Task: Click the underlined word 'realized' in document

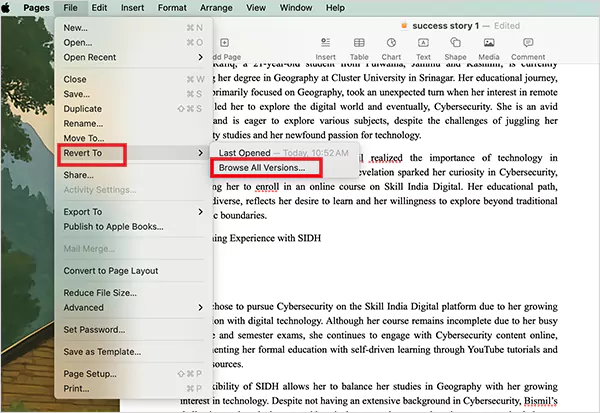Action: [386, 158]
